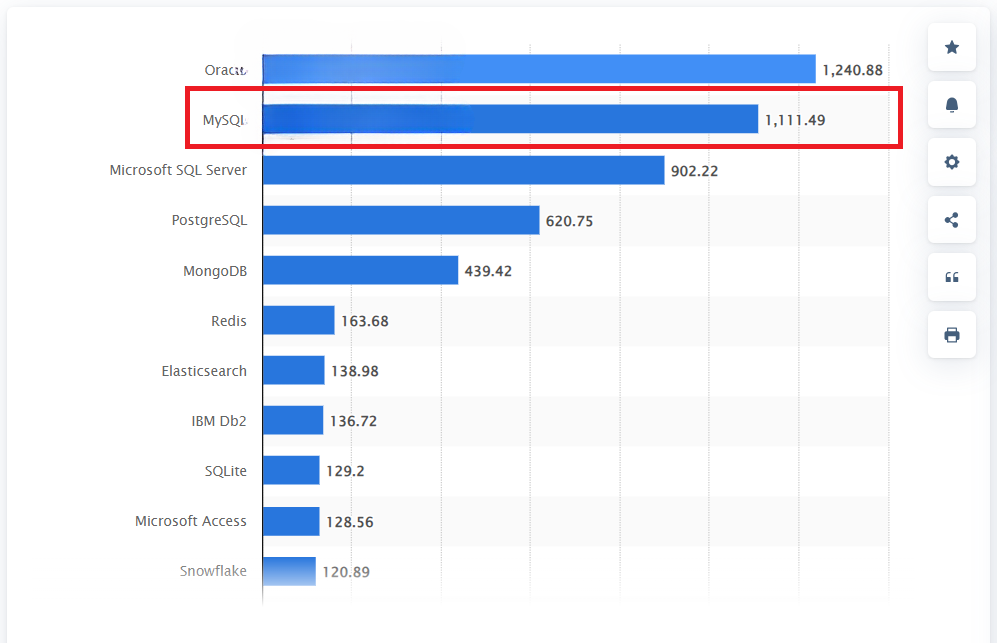The image size is (997, 643).
Task: Click the SQLite axis label
Action: (226, 471)
